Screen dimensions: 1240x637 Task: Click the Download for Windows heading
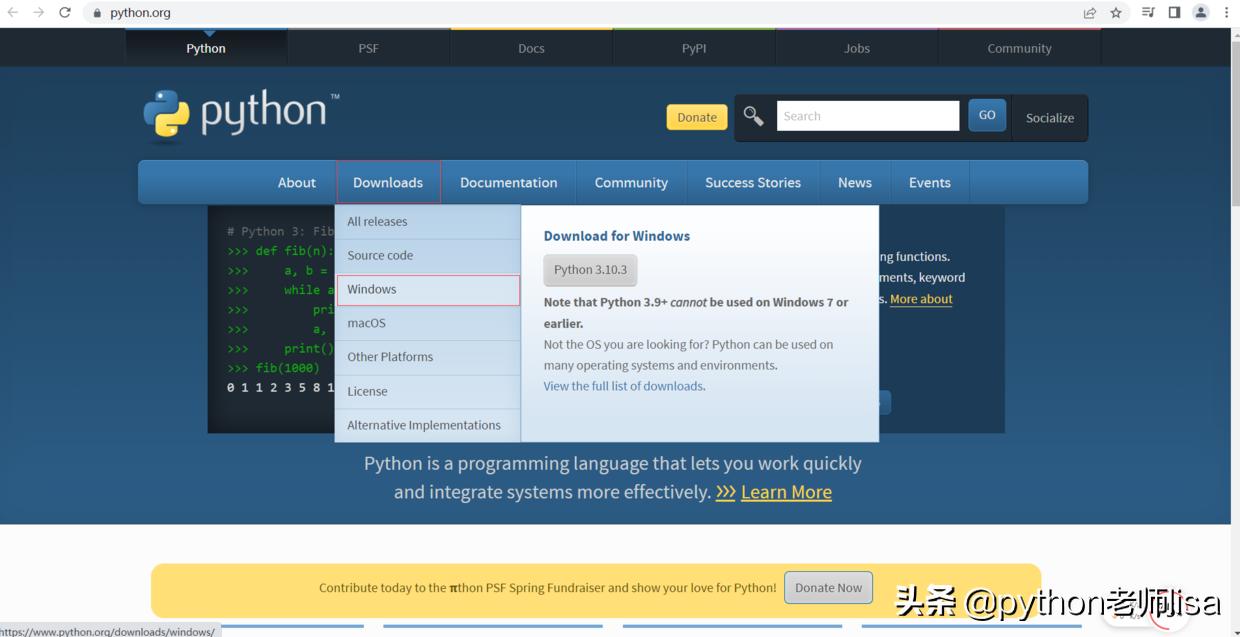click(617, 236)
